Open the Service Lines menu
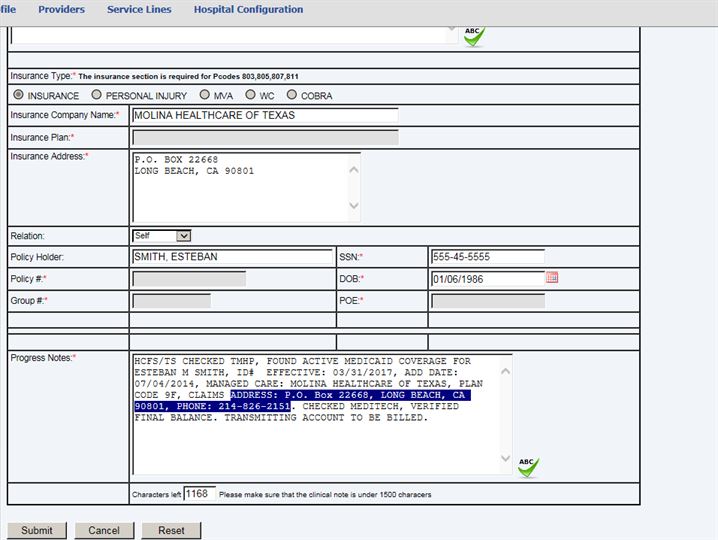718x540 pixels. [139, 10]
